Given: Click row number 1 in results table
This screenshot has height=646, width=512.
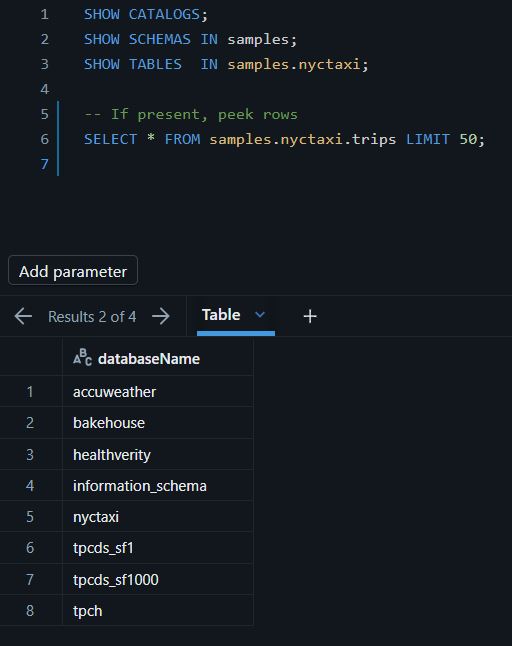Looking at the screenshot, I should [x=30, y=391].
